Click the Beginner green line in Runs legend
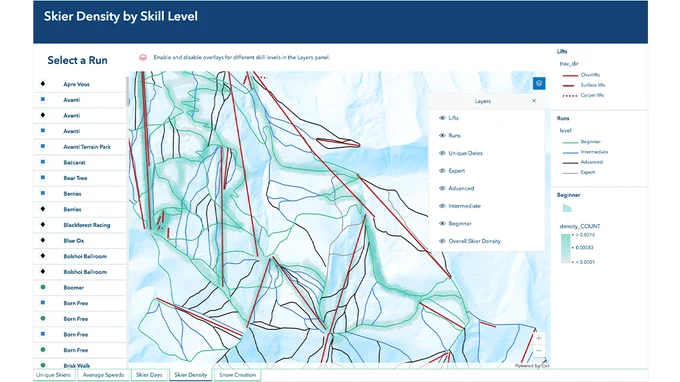Screen dimensions: 680x382 point(570,142)
